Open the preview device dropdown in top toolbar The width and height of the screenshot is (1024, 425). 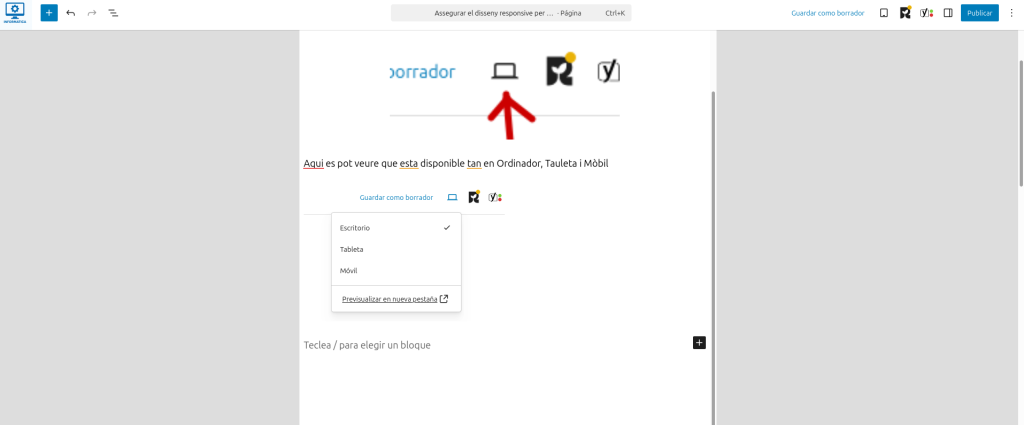click(x=884, y=13)
